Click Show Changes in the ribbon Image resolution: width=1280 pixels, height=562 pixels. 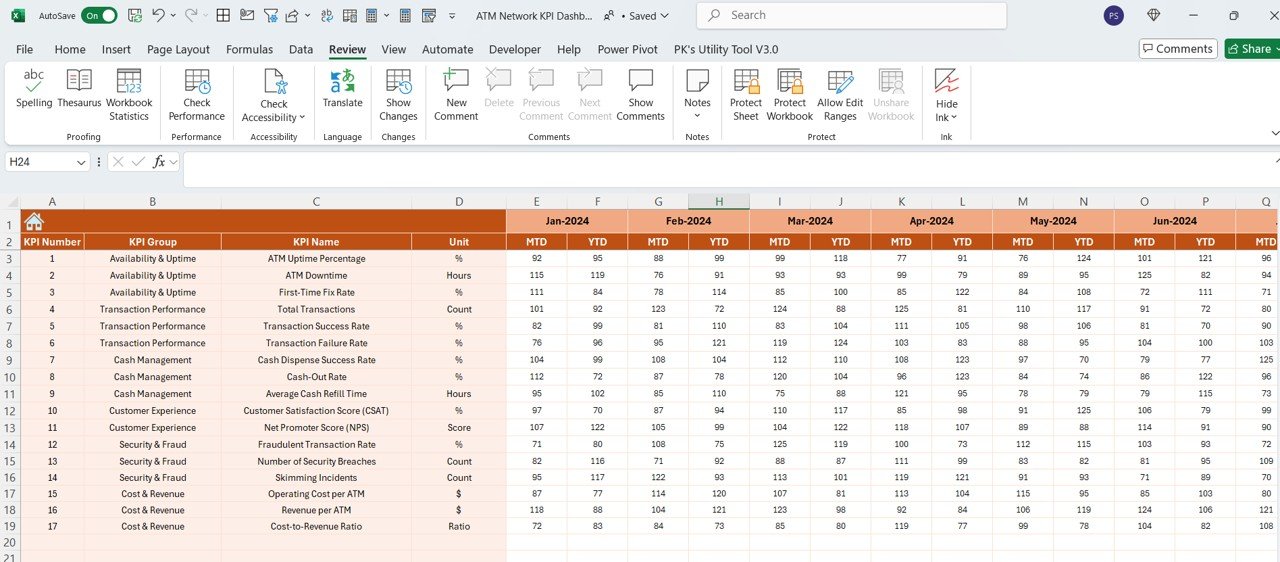398,95
